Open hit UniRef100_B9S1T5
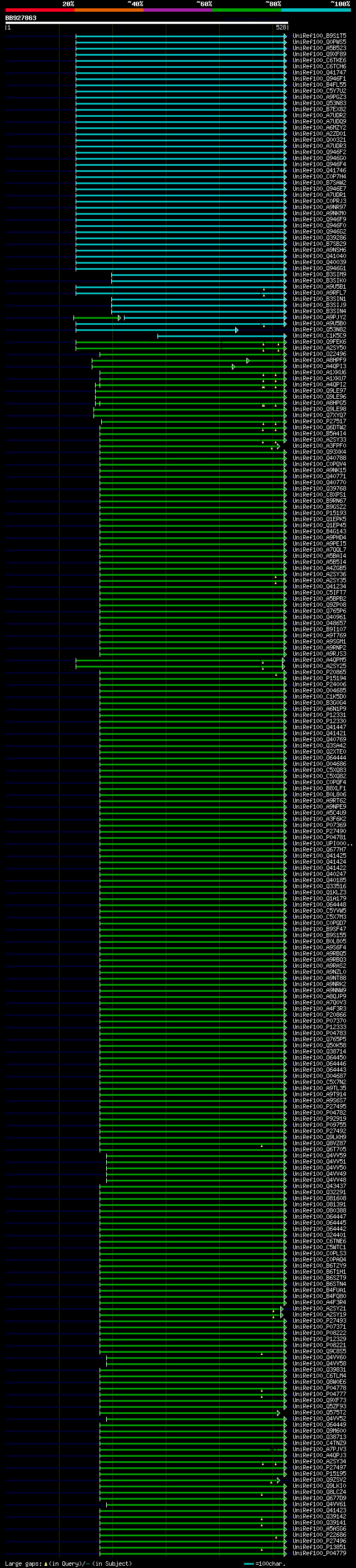 (x=319, y=36)
